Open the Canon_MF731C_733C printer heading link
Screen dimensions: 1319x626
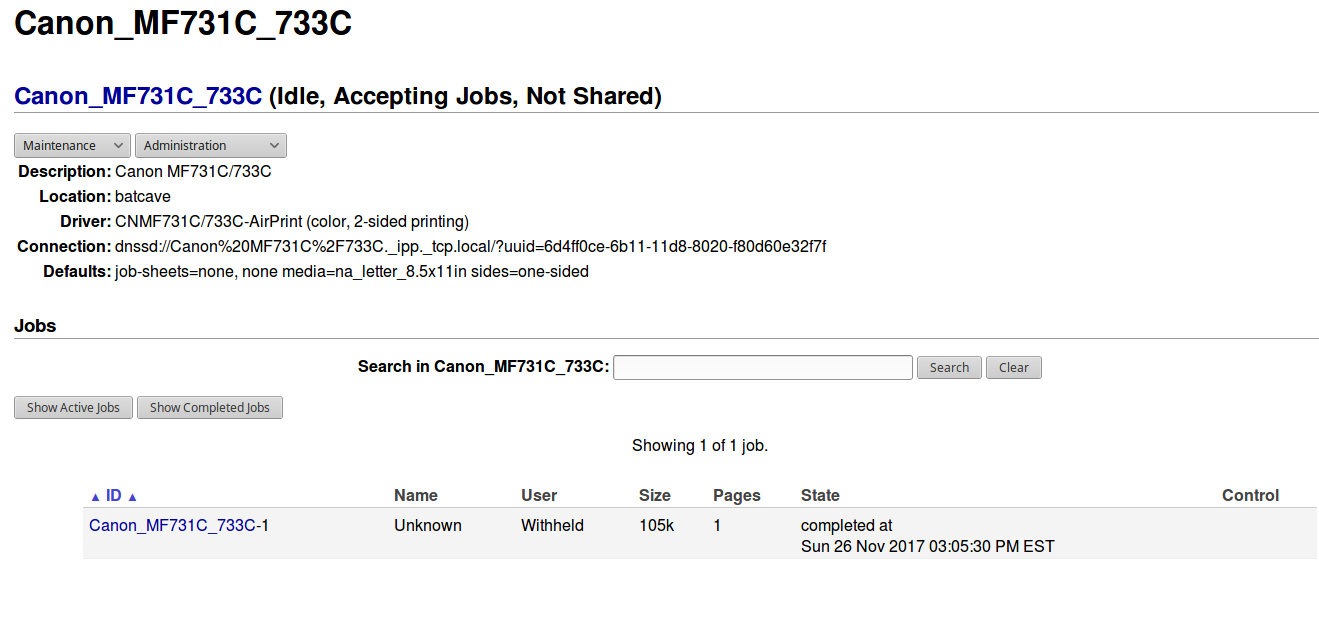(138, 96)
